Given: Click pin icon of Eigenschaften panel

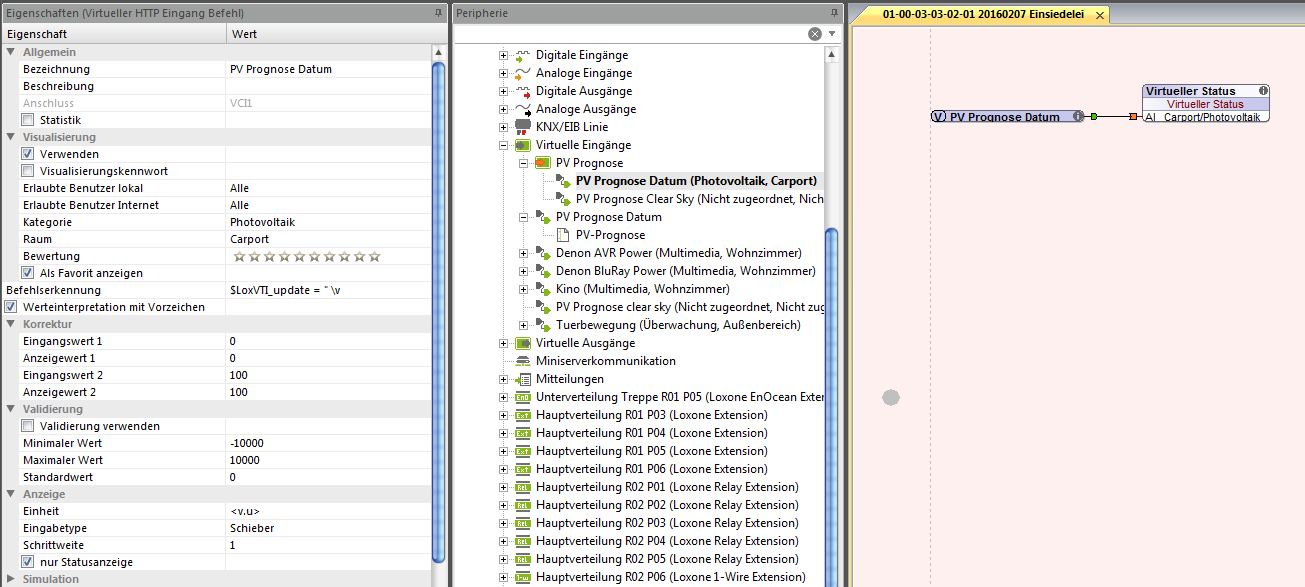Looking at the screenshot, I should click(x=437, y=13).
